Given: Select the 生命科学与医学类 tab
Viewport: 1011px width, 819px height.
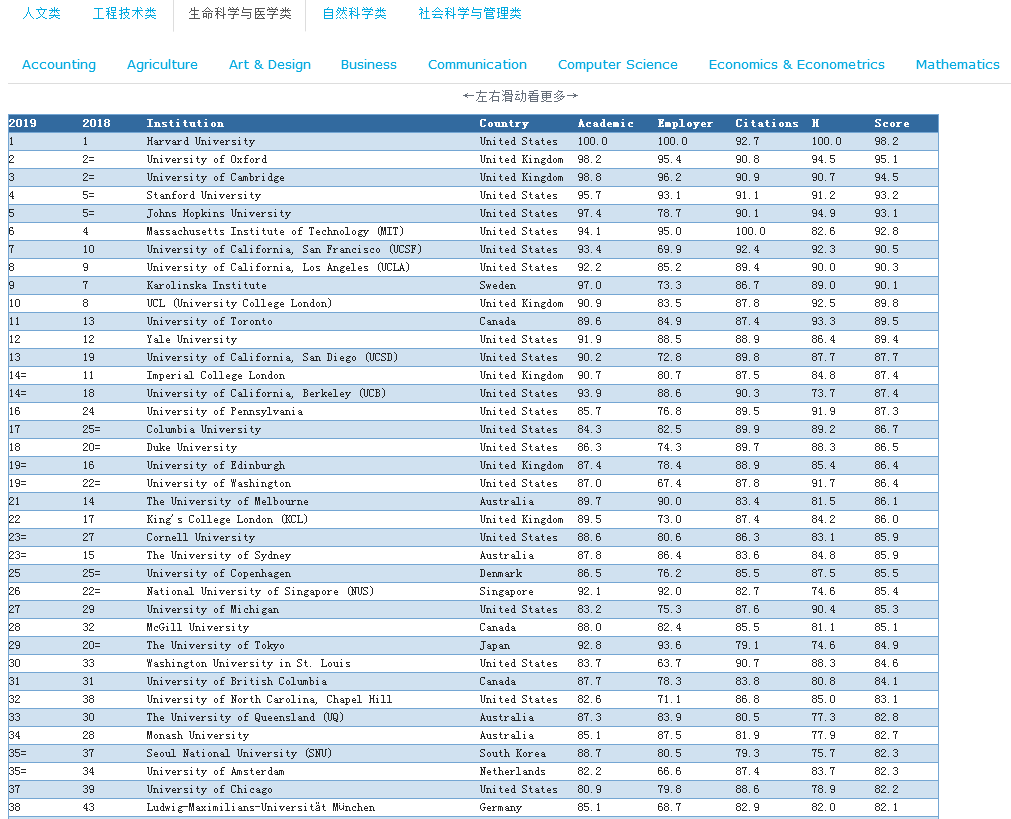Looking at the screenshot, I should coord(240,14).
